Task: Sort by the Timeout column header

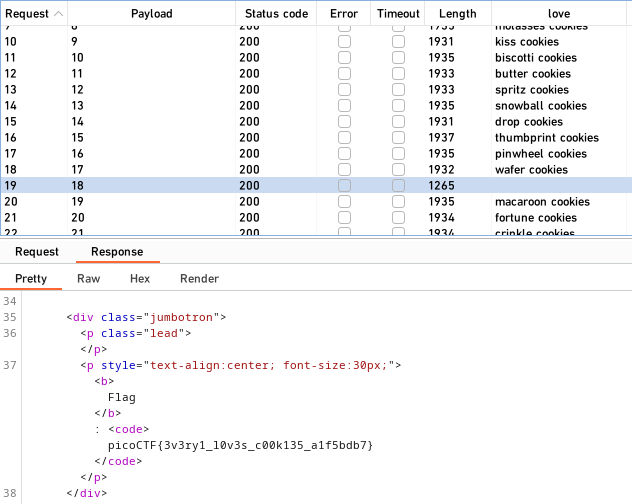Action: (x=398, y=14)
